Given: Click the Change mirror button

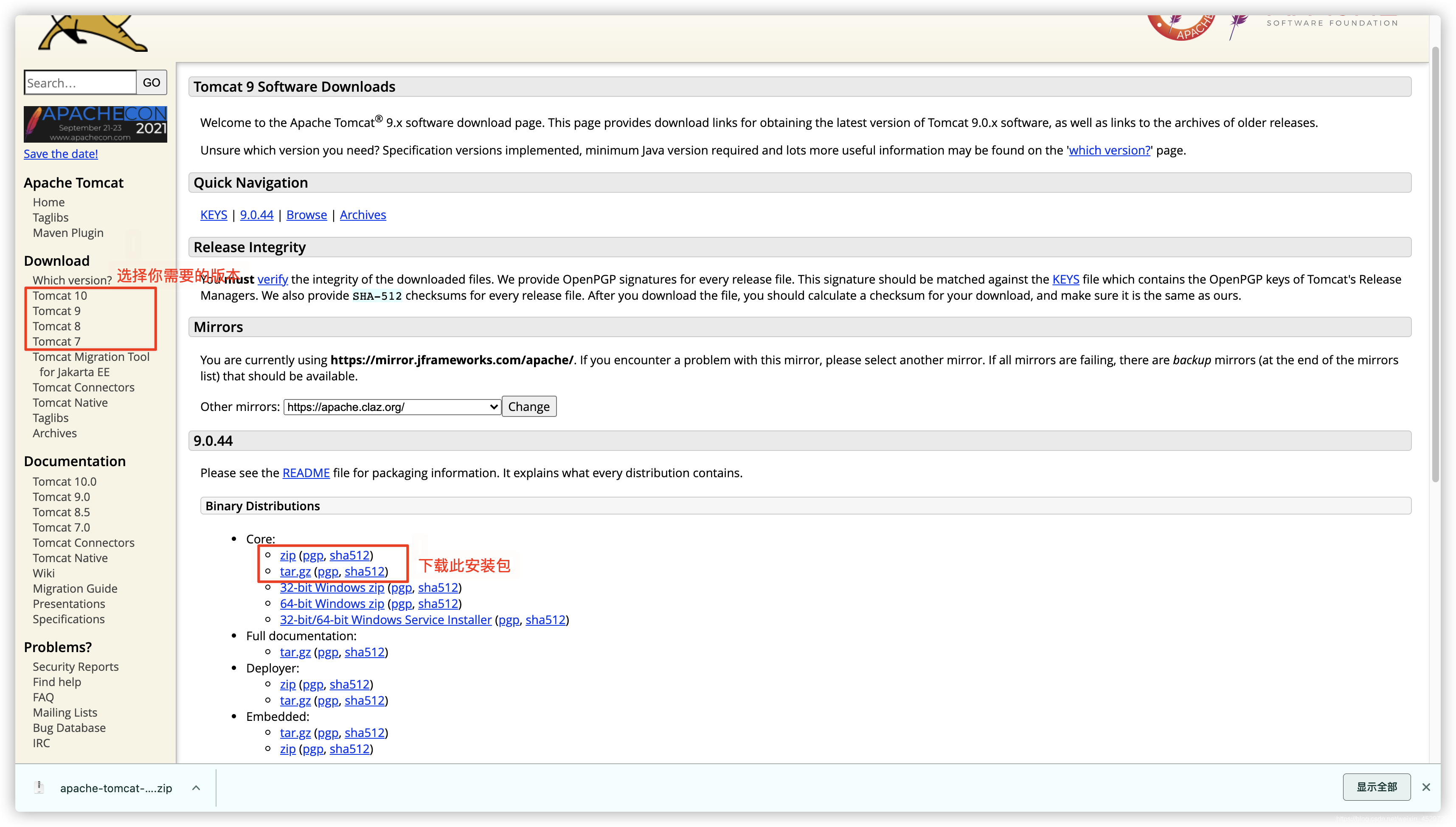Looking at the screenshot, I should pos(528,407).
